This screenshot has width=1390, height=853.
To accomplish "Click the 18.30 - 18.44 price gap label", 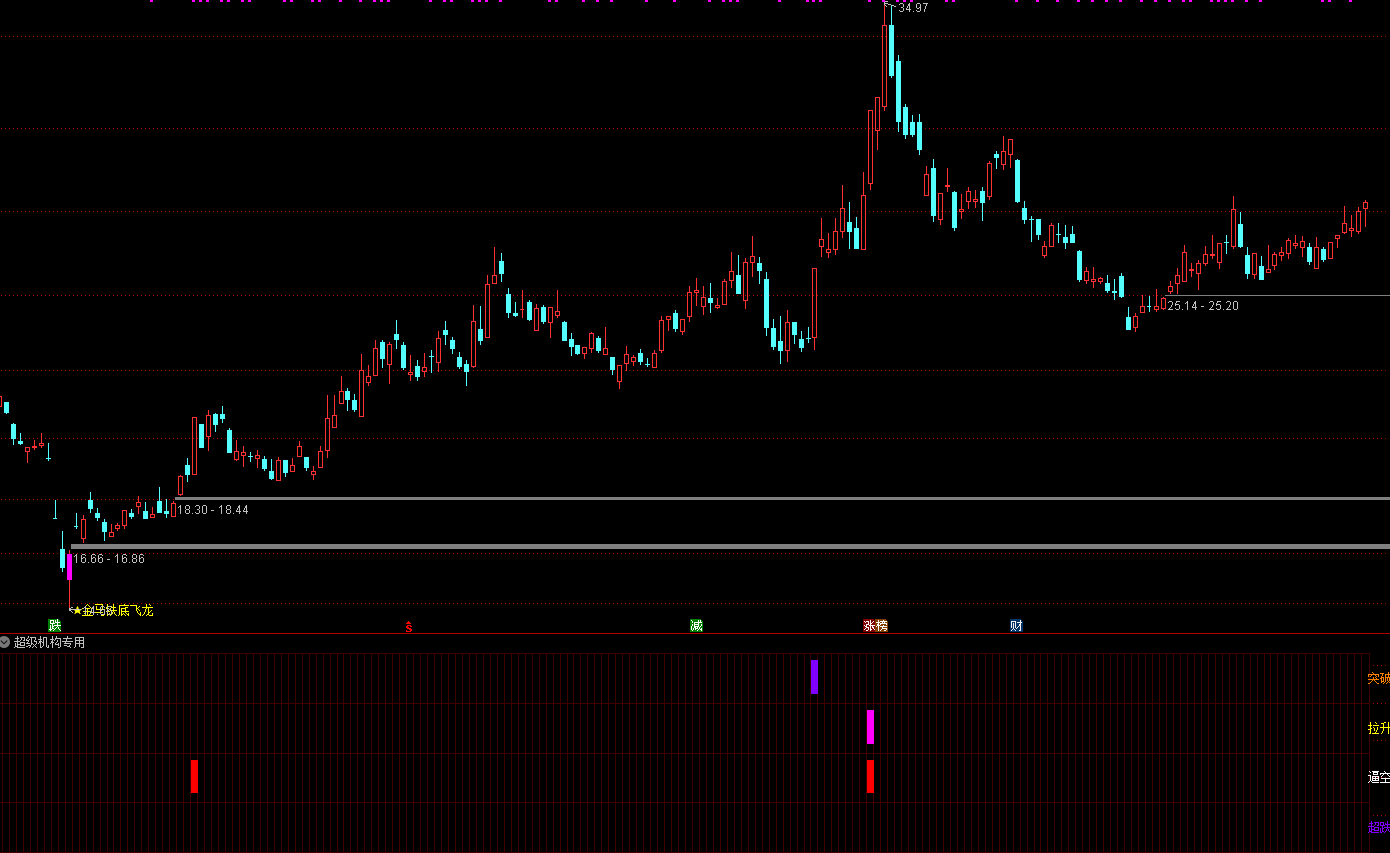I will (213, 510).
